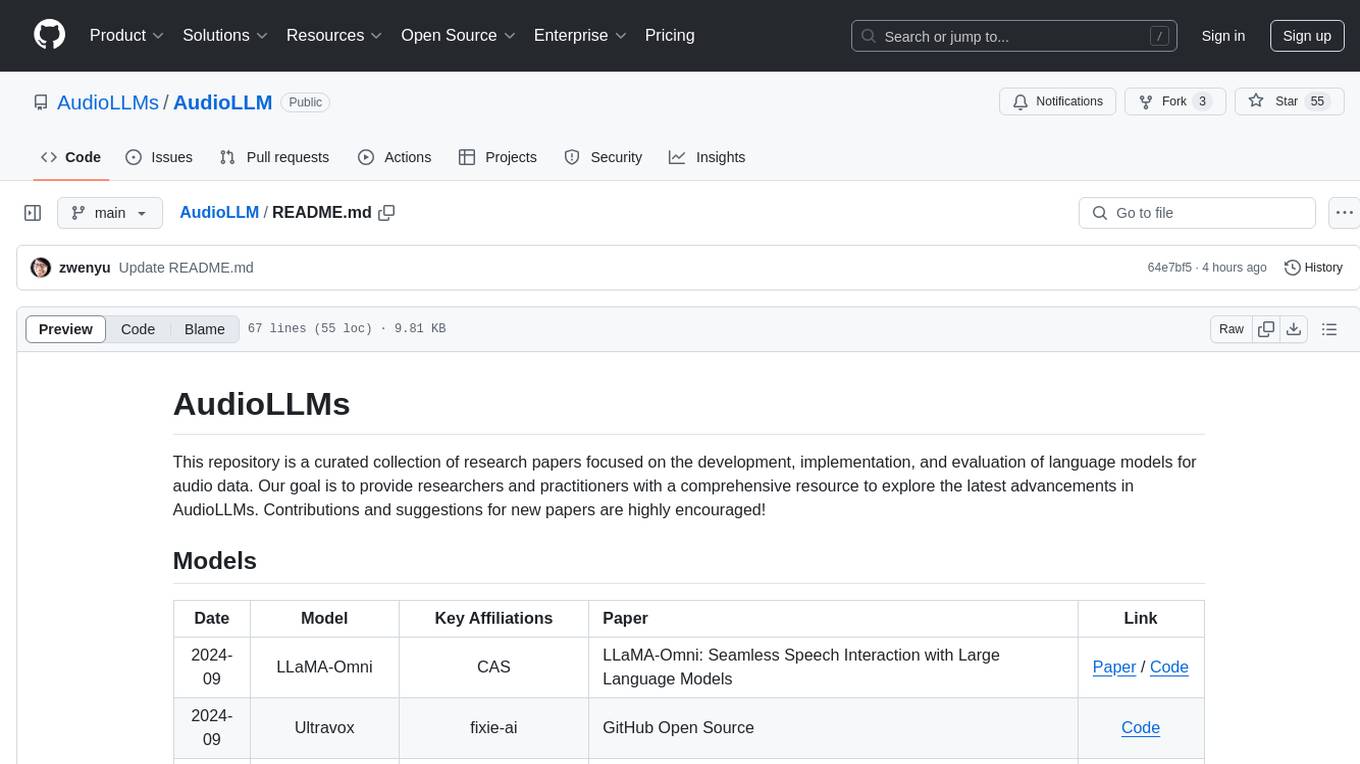1360x764 pixels.
Task: Open the zwenyu author link
Action: (x=85, y=268)
